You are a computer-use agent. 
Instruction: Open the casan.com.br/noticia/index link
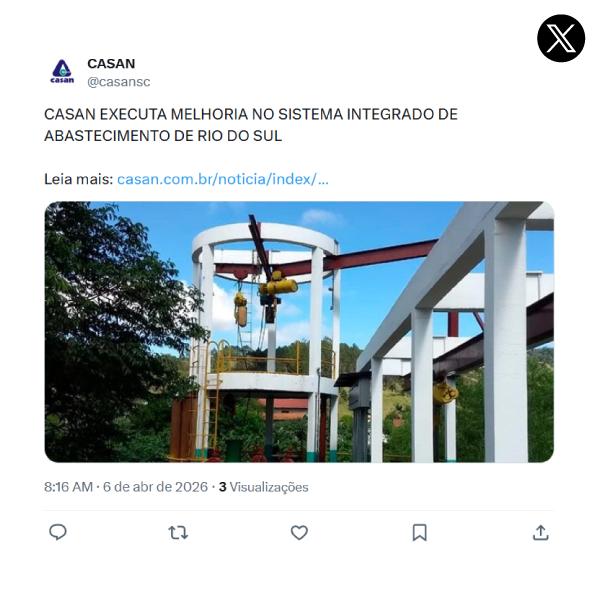[223, 179]
